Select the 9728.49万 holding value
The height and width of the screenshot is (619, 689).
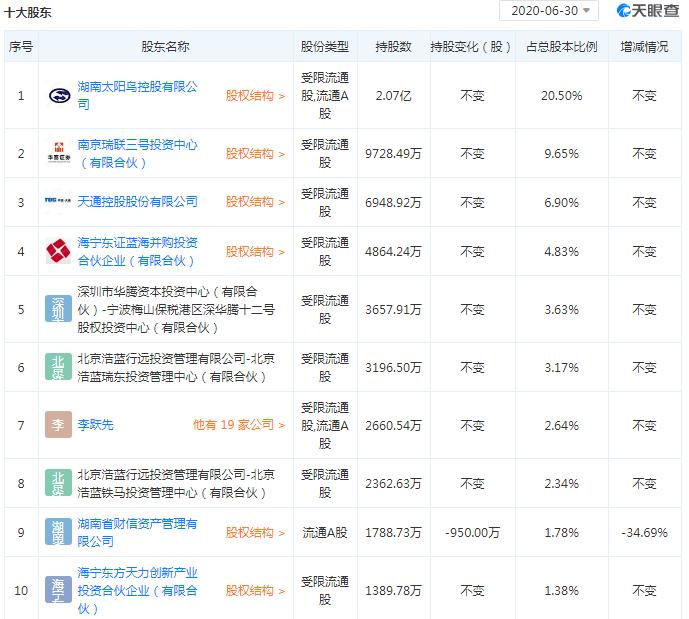(x=393, y=154)
